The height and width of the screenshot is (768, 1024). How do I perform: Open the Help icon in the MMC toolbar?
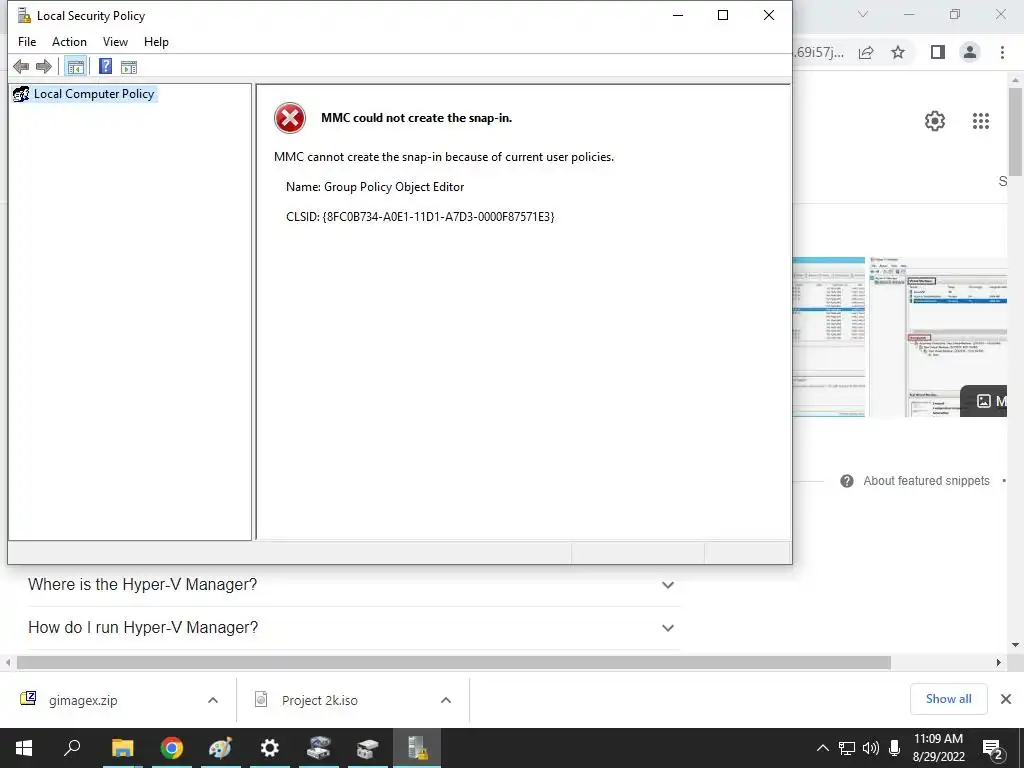point(105,67)
